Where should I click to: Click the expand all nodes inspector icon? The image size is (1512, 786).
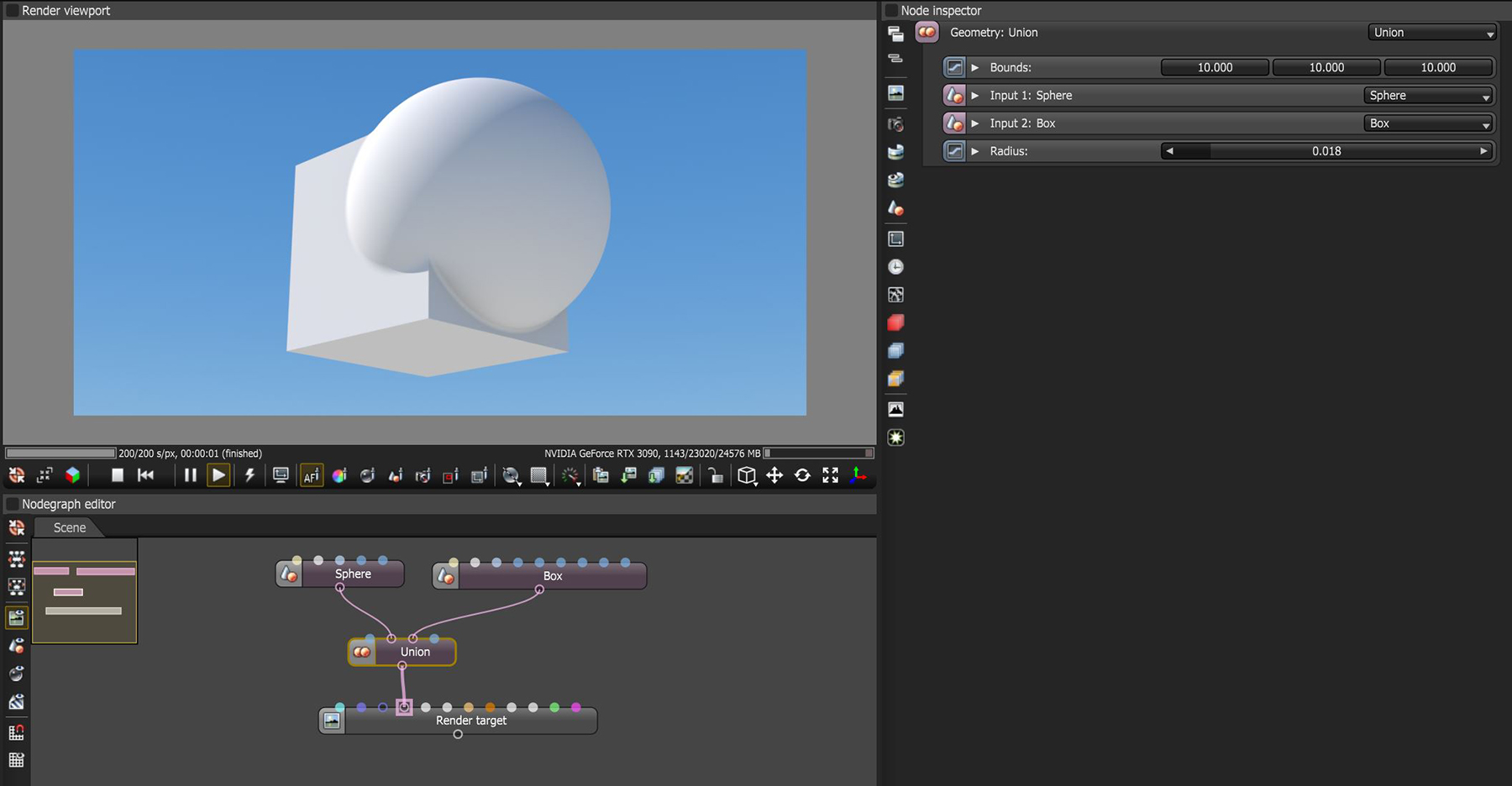coord(895,34)
